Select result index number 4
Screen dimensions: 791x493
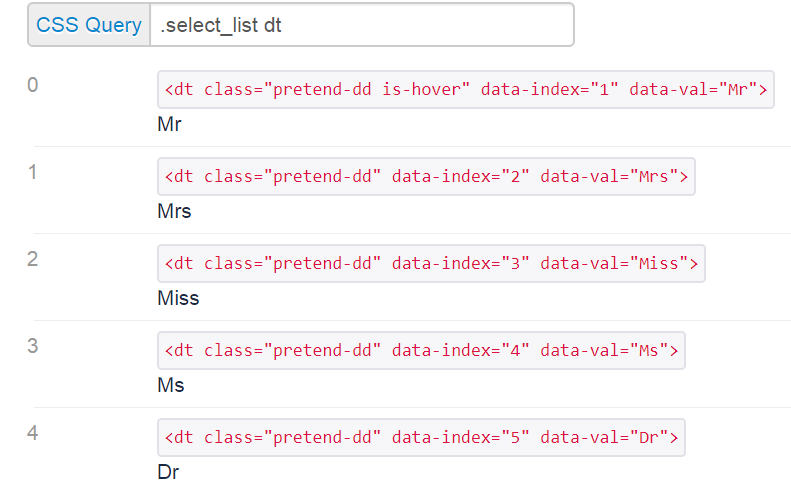(x=33, y=434)
